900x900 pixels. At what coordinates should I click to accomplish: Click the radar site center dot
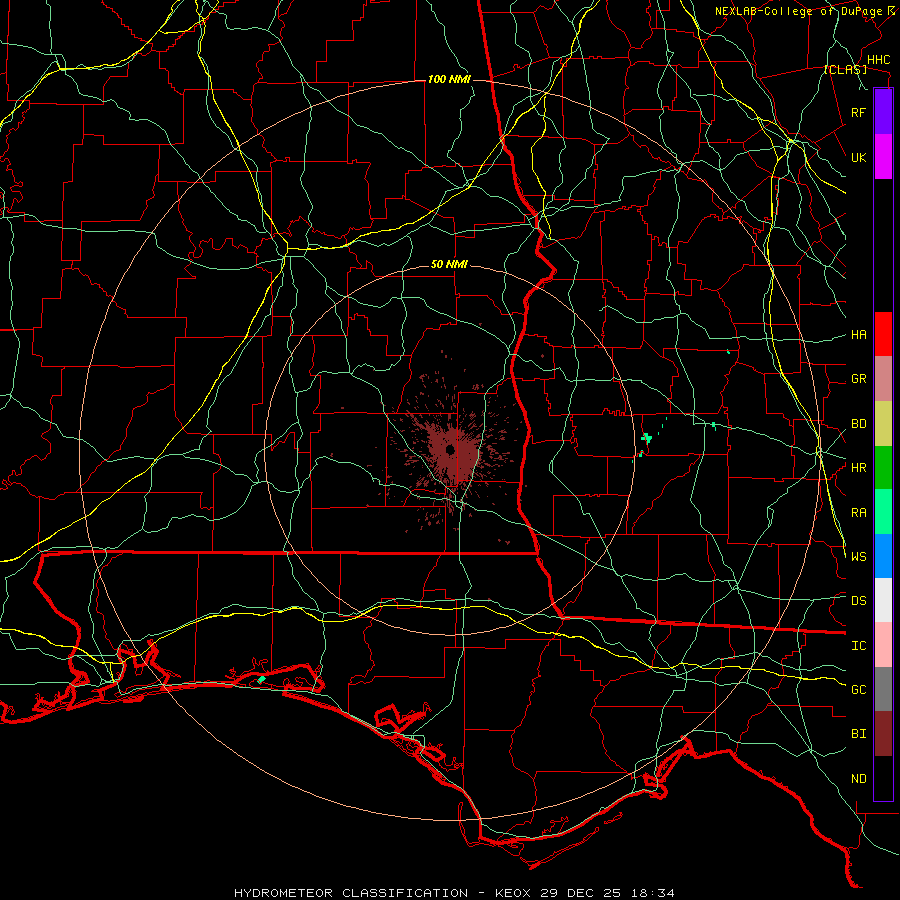click(450, 449)
